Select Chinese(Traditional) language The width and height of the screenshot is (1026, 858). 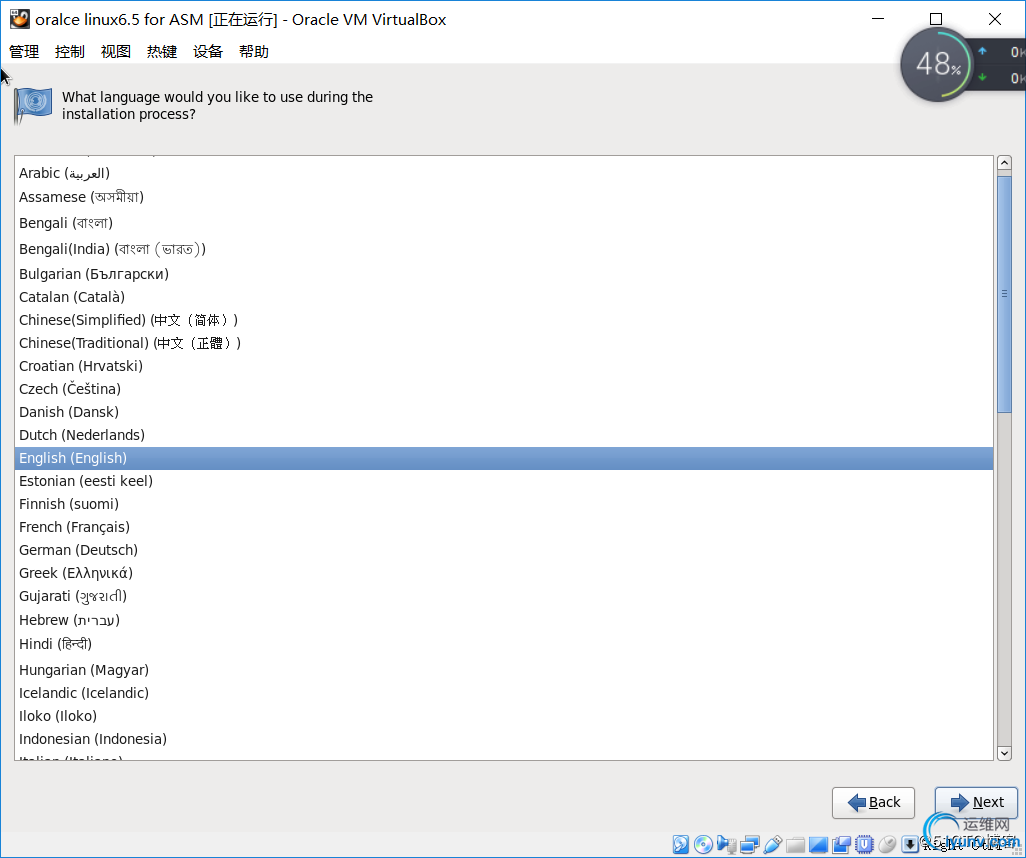pyautogui.click(x=504, y=343)
